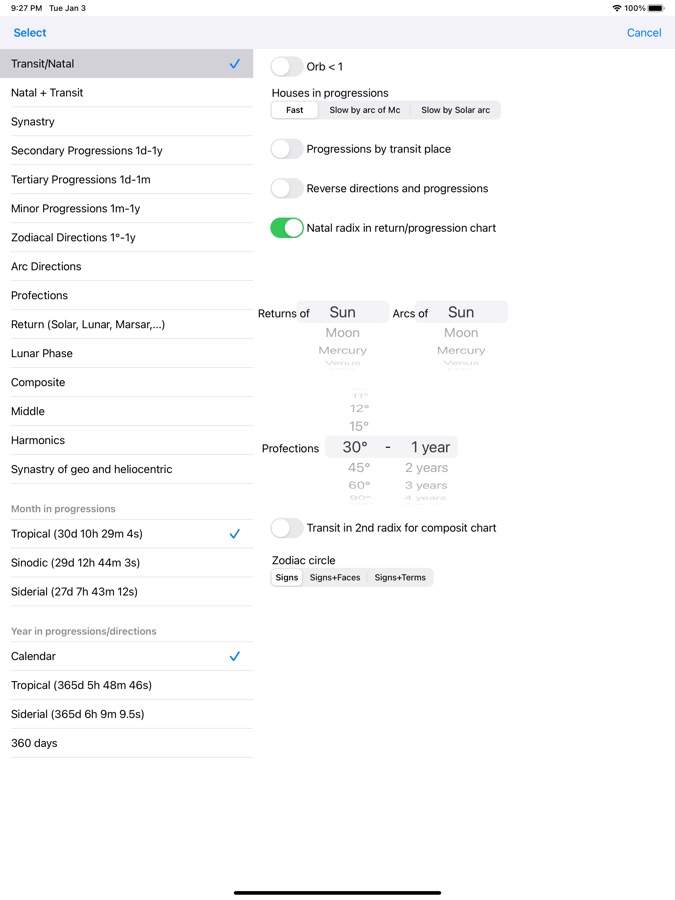This screenshot has width=675, height=900.
Task: Tap the Select button in header
Action: pyautogui.click(x=30, y=33)
